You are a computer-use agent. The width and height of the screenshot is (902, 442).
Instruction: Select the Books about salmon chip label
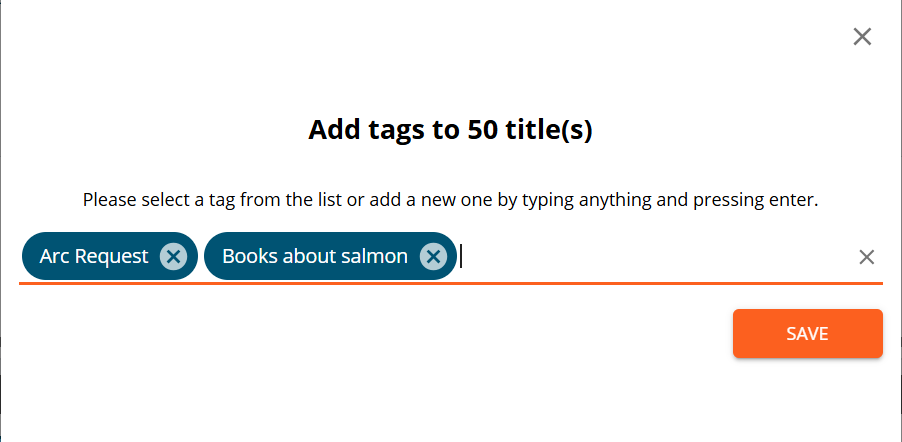[315, 256]
